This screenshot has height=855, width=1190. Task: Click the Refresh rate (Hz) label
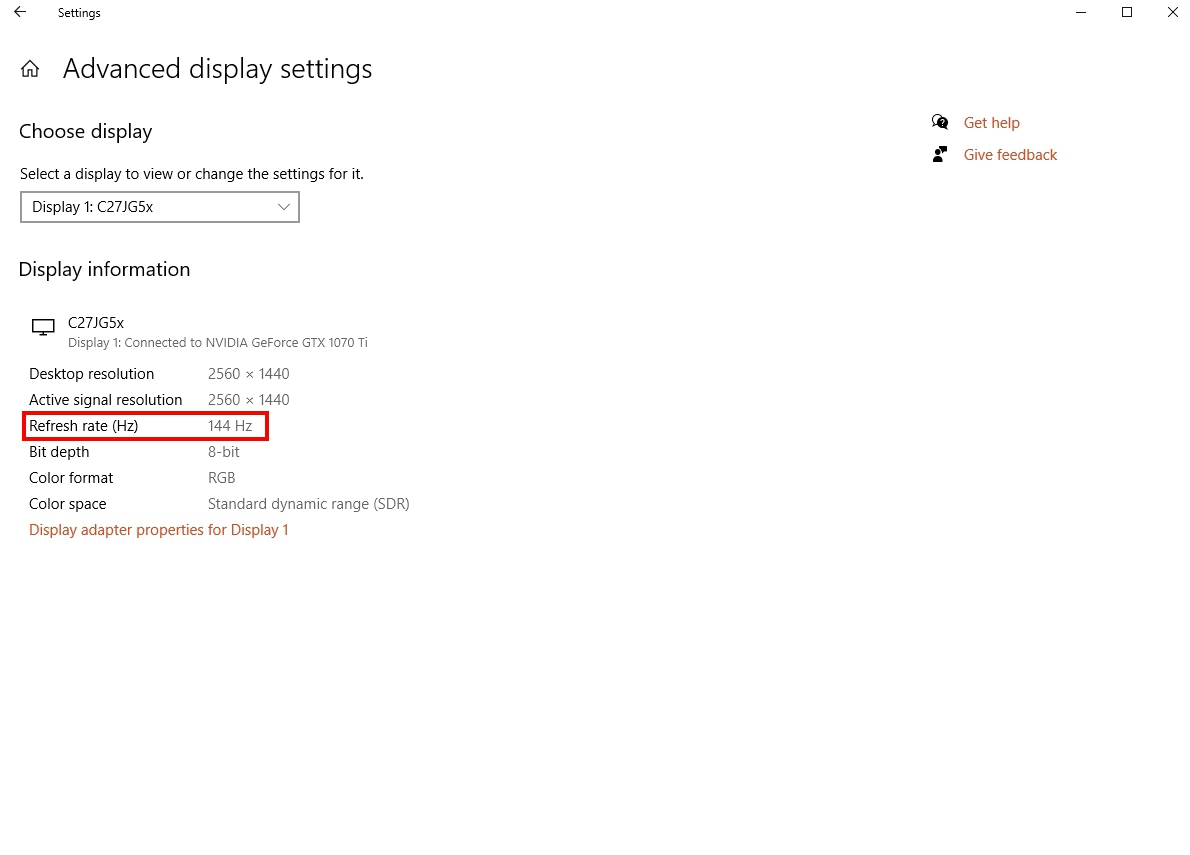(x=83, y=426)
